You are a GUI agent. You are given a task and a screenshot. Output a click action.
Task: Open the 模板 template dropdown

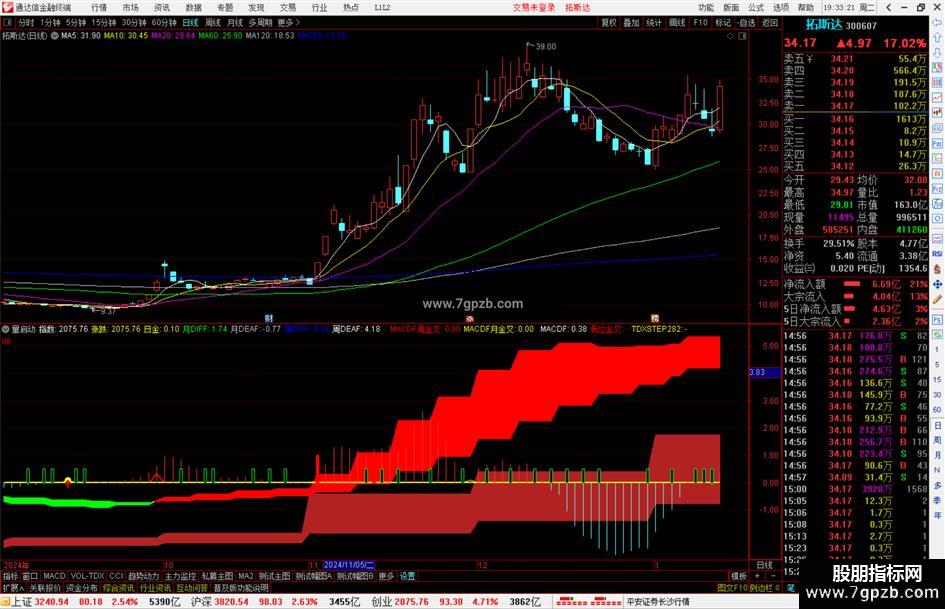pos(739,576)
